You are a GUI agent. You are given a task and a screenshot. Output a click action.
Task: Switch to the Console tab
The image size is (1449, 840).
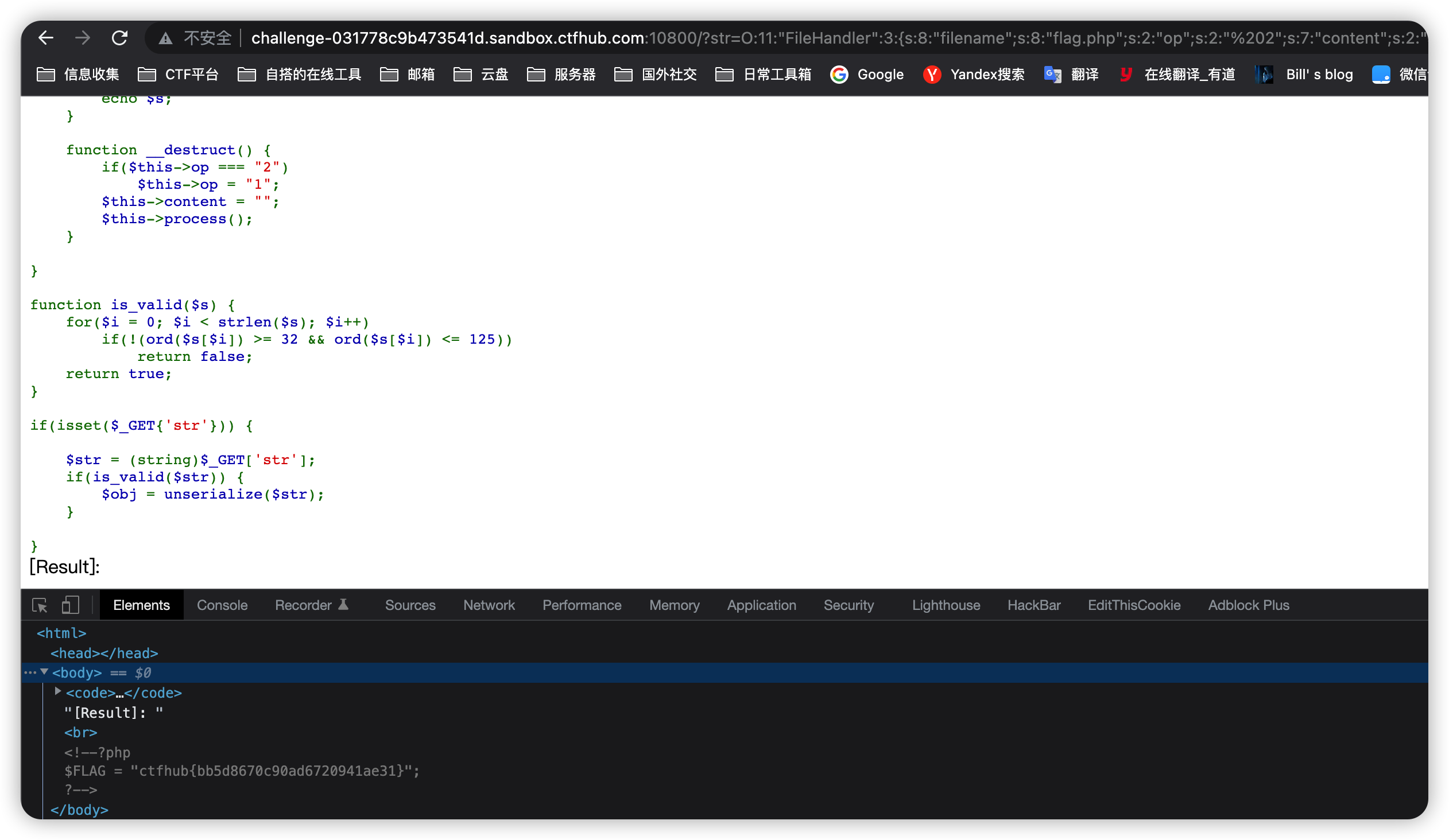[x=222, y=605]
